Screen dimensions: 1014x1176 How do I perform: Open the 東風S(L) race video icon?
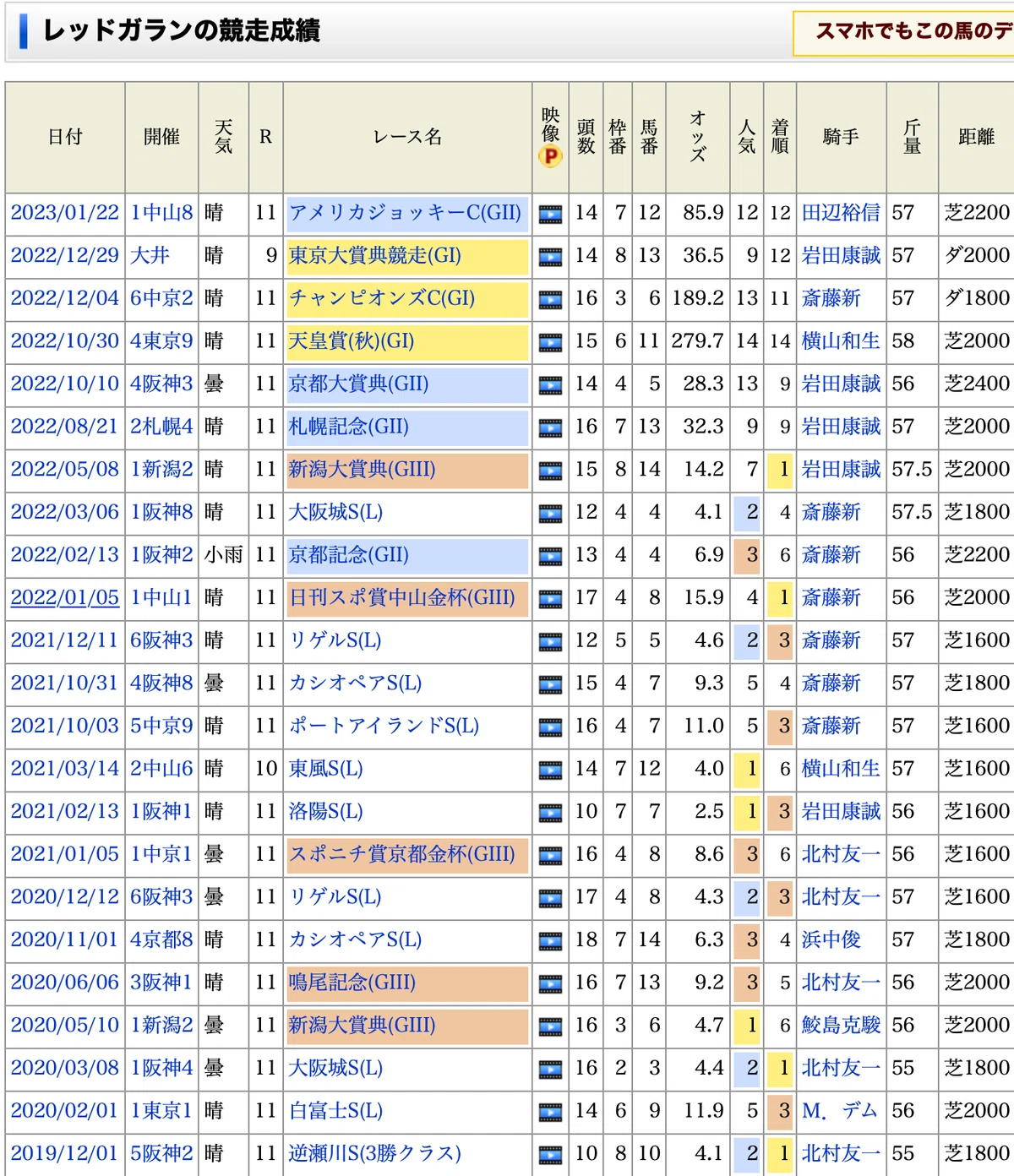550,770
